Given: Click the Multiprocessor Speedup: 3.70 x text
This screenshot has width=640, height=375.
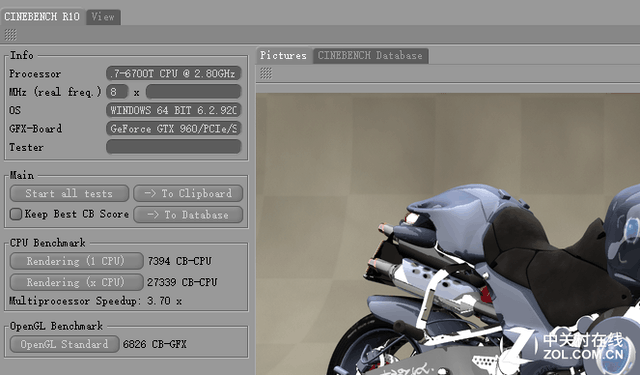Looking at the screenshot, I should point(96,301).
